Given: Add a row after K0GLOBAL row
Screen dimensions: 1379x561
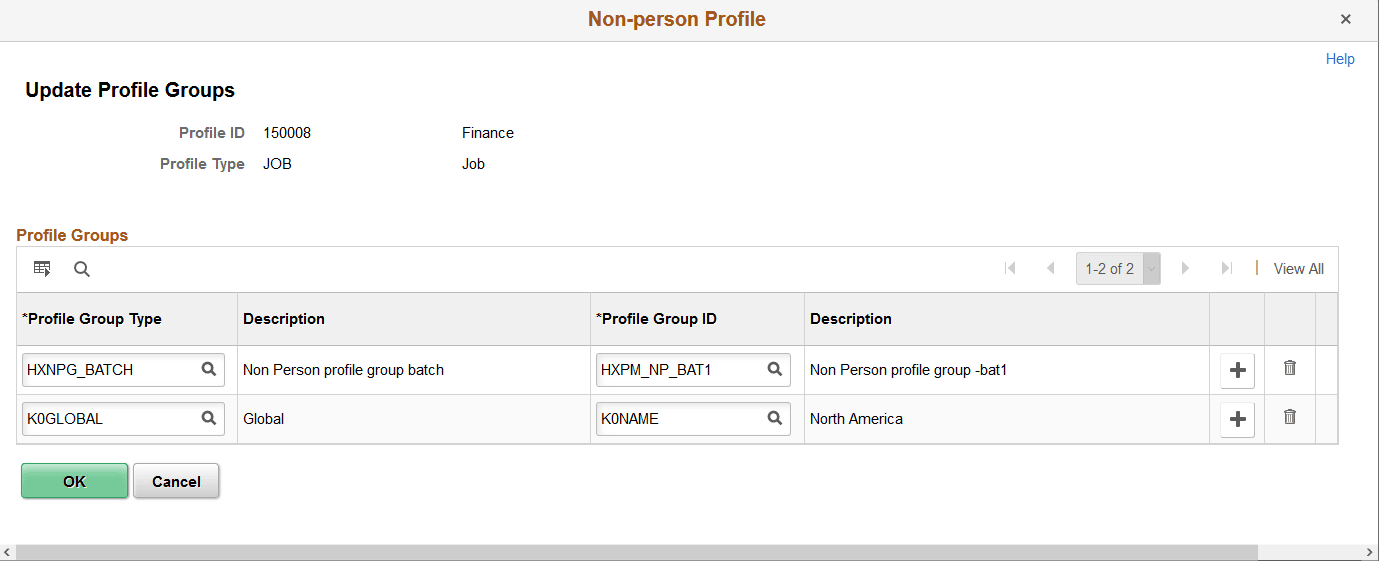Looking at the screenshot, I should pyautogui.click(x=1238, y=419).
